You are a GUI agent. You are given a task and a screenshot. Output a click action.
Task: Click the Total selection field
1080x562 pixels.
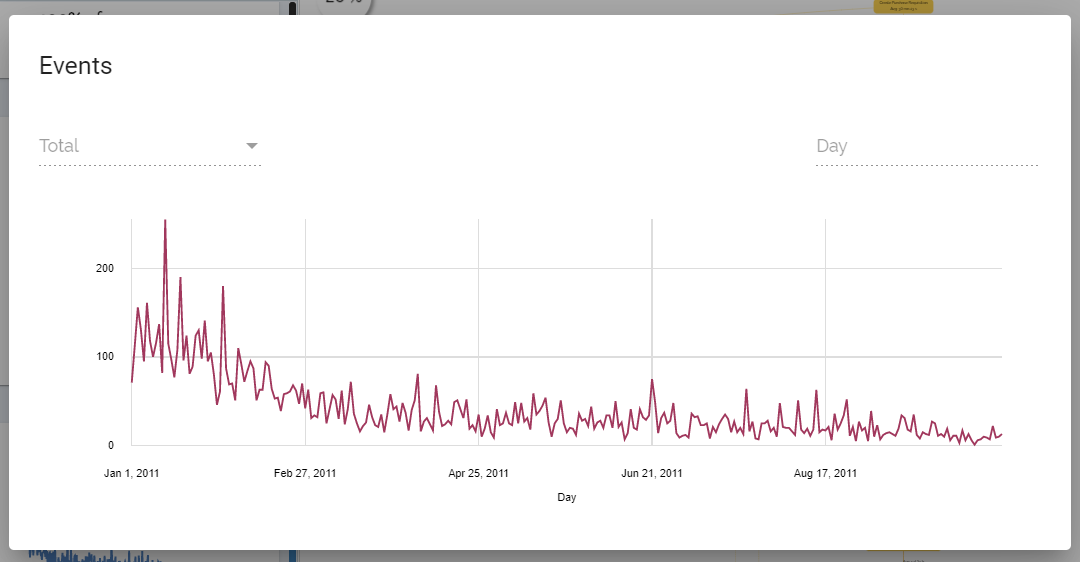pyautogui.click(x=140, y=146)
